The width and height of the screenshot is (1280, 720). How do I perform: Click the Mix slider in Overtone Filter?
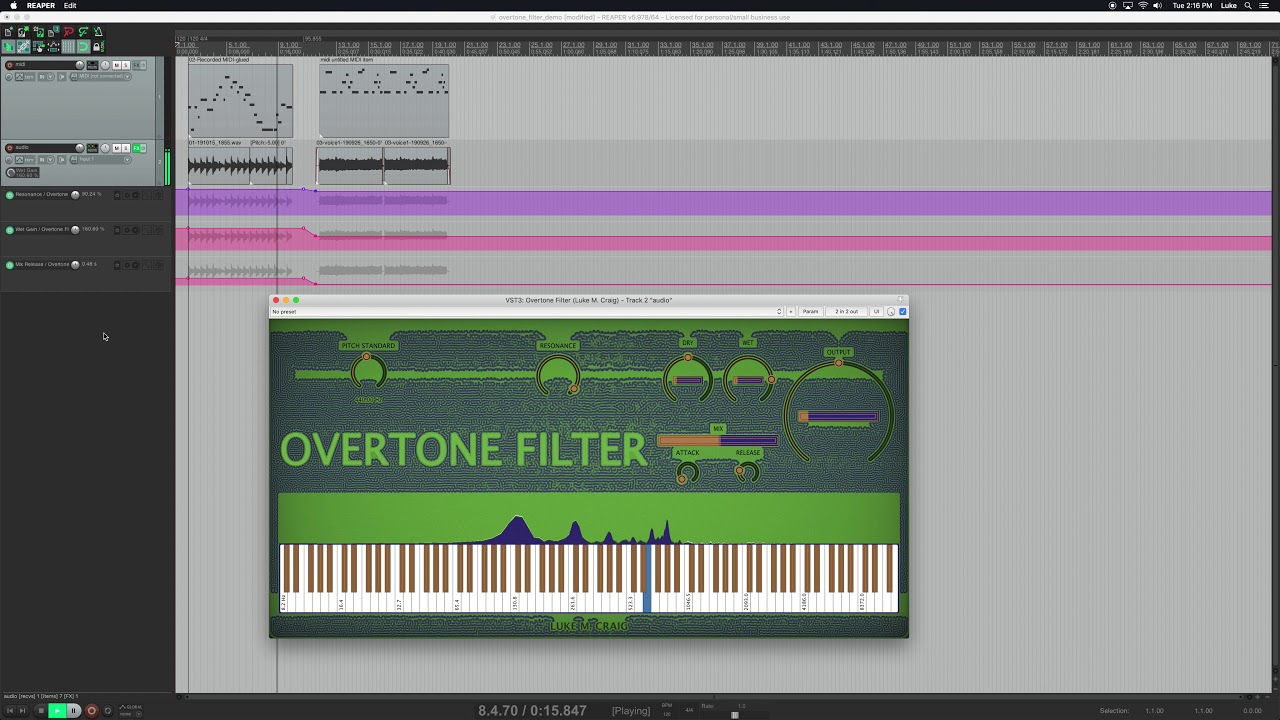[717, 440]
